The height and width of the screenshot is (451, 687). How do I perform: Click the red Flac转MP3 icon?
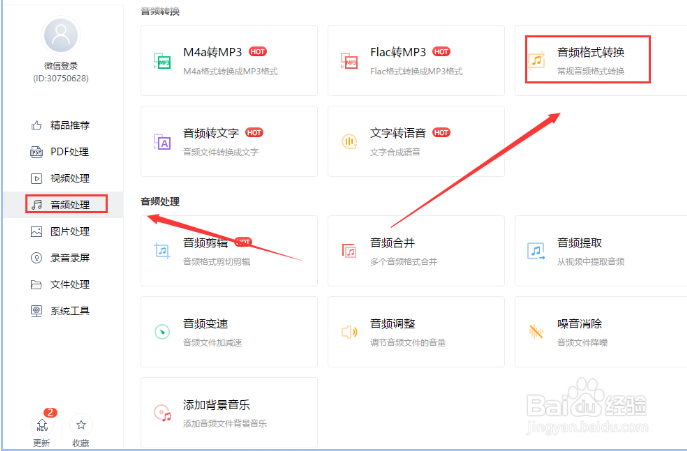click(x=349, y=60)
